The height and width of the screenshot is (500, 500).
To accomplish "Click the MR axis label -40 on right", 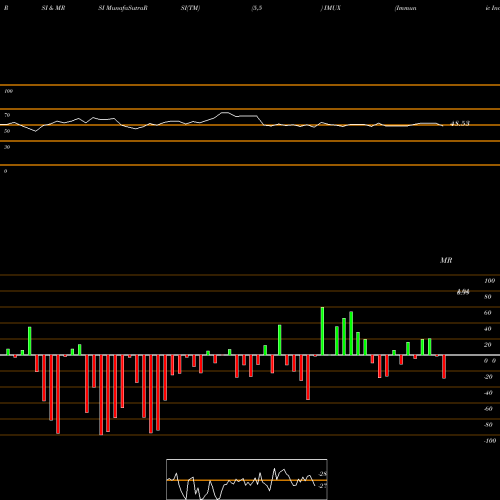I will coord(488,393).
